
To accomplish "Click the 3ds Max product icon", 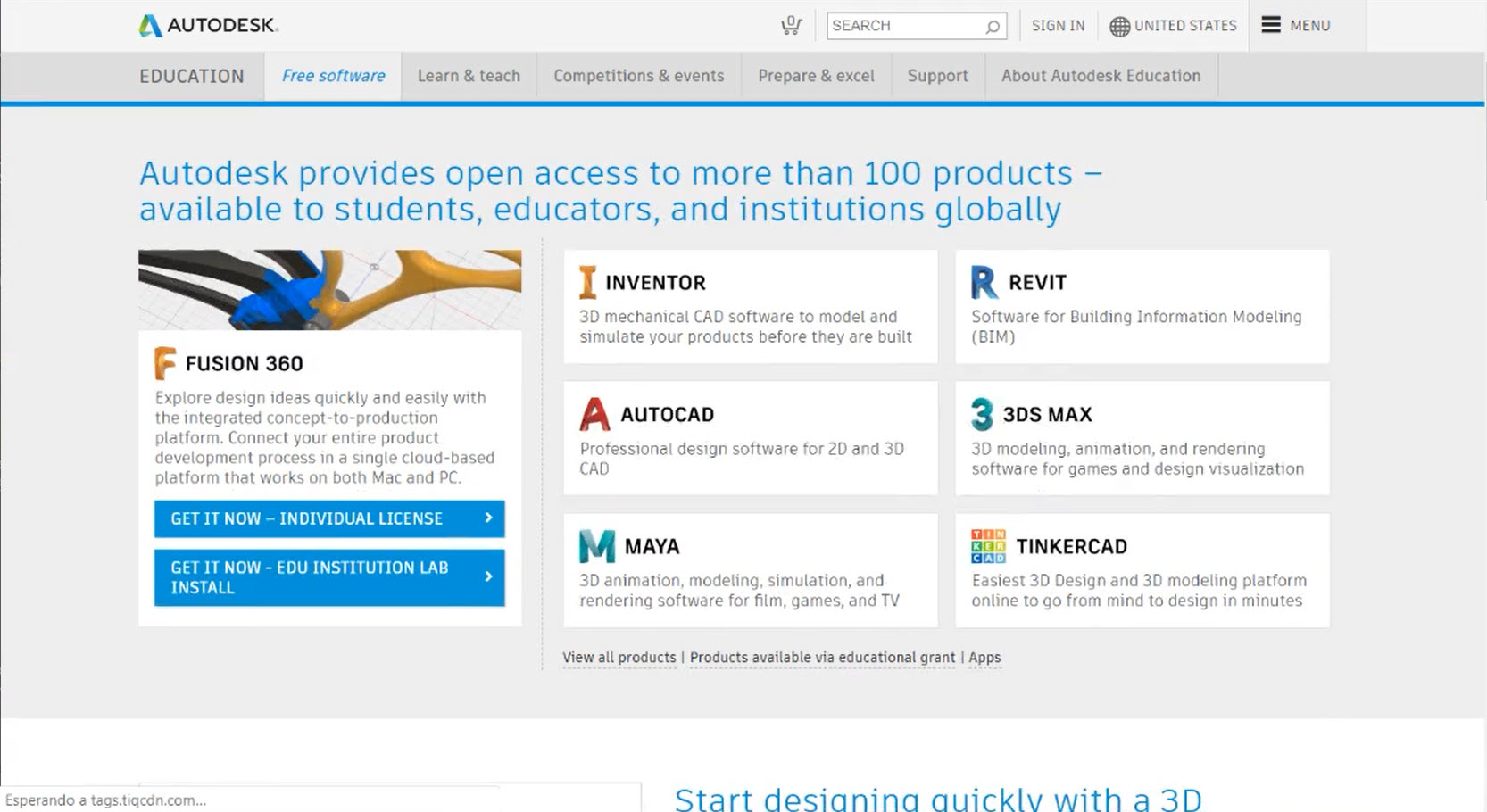I will coord(982,414).
